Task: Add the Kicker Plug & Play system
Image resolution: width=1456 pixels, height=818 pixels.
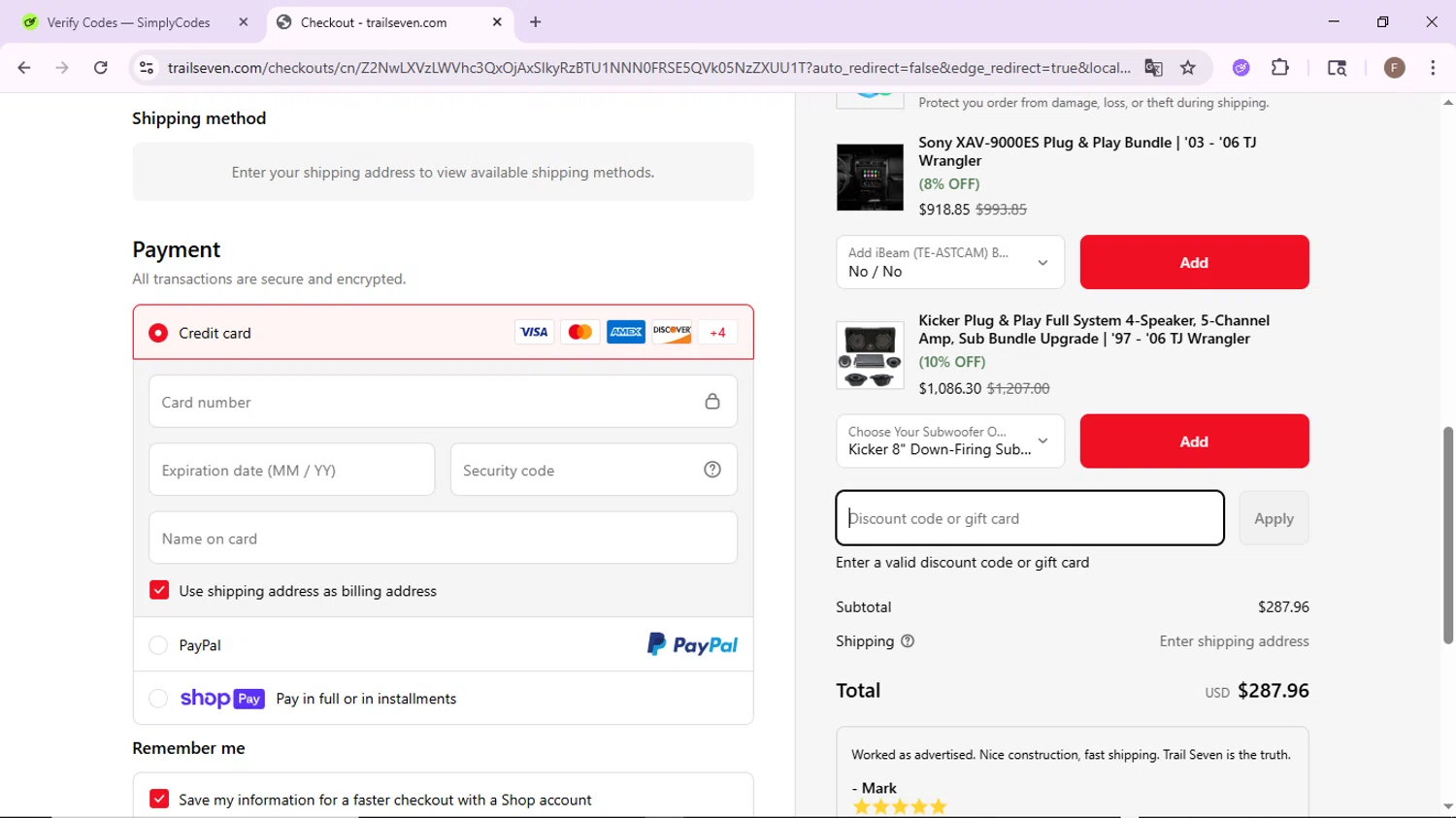Action: (1194, 442)
